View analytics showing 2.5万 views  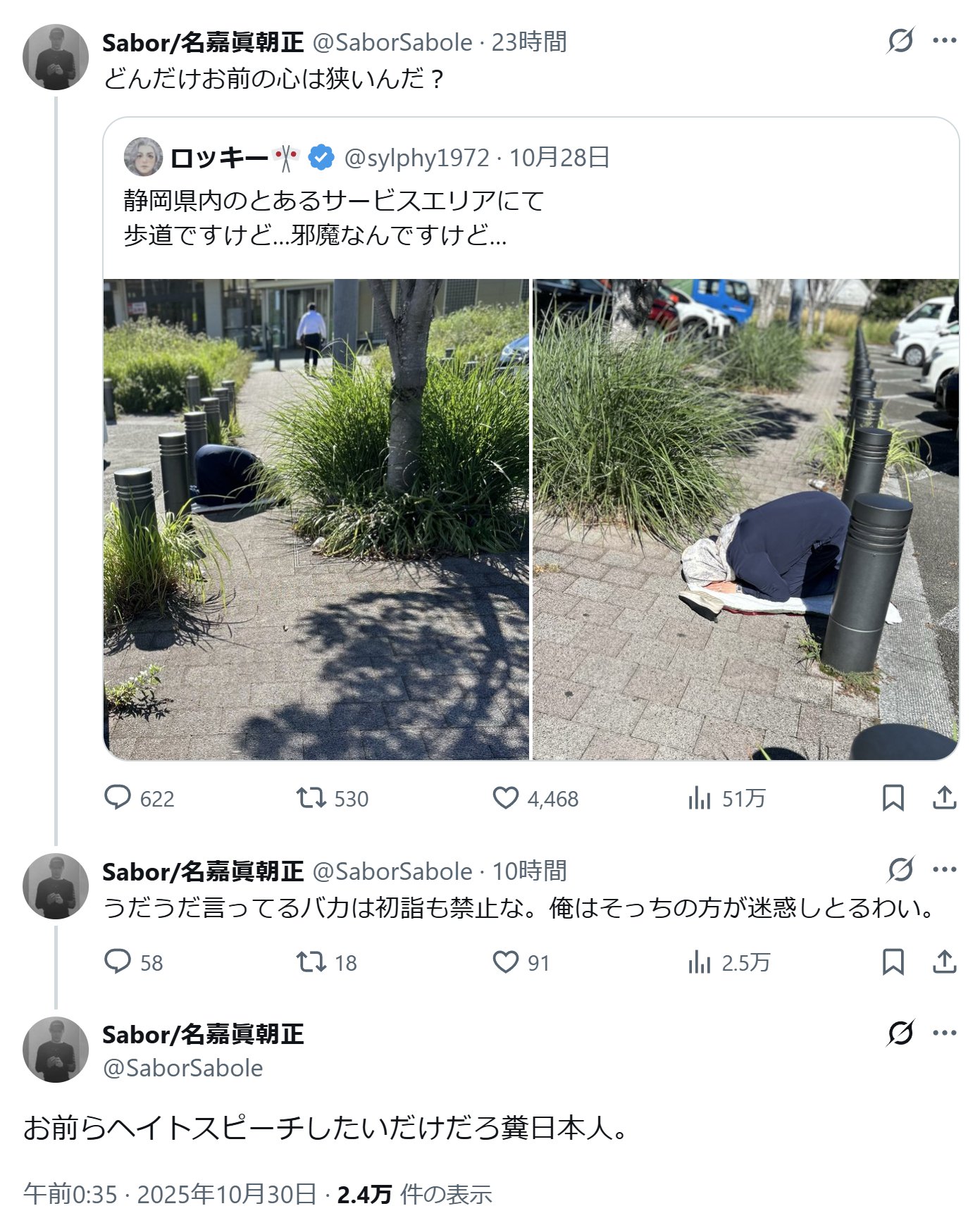click(728, 962)
